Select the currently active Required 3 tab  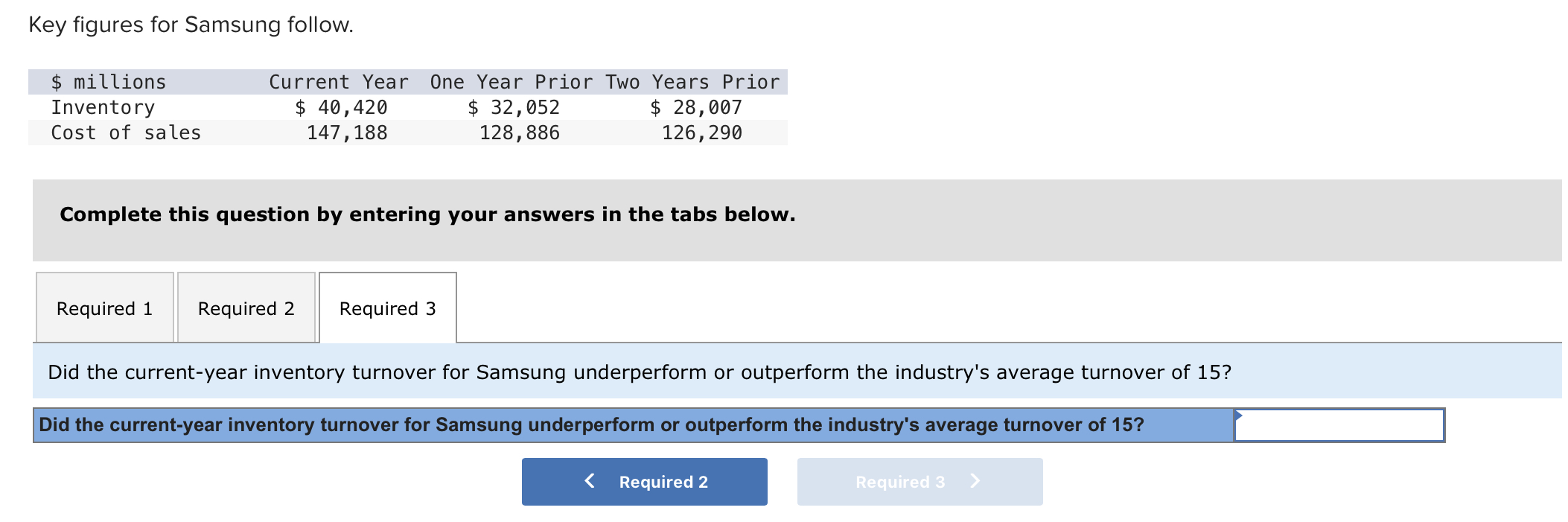click(x=386, y=308)
